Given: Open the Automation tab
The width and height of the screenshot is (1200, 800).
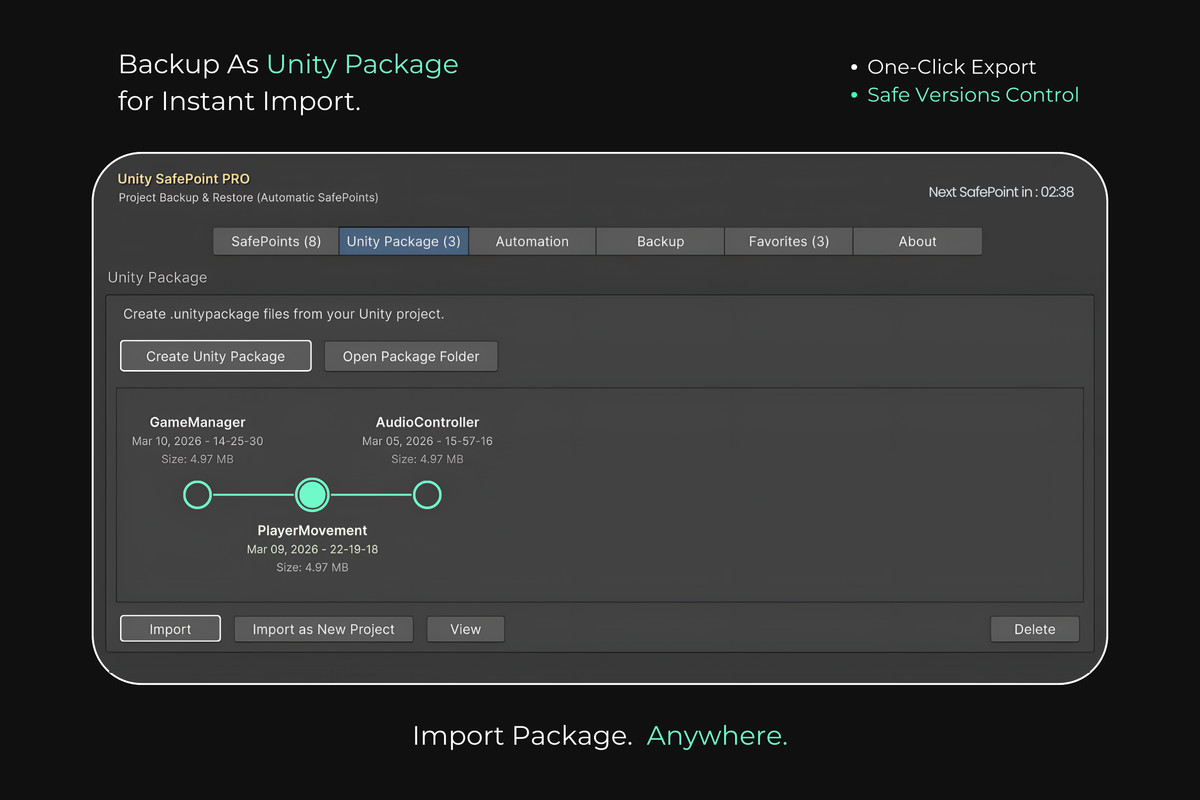Looking at the screenshot, I should [532, 241].
